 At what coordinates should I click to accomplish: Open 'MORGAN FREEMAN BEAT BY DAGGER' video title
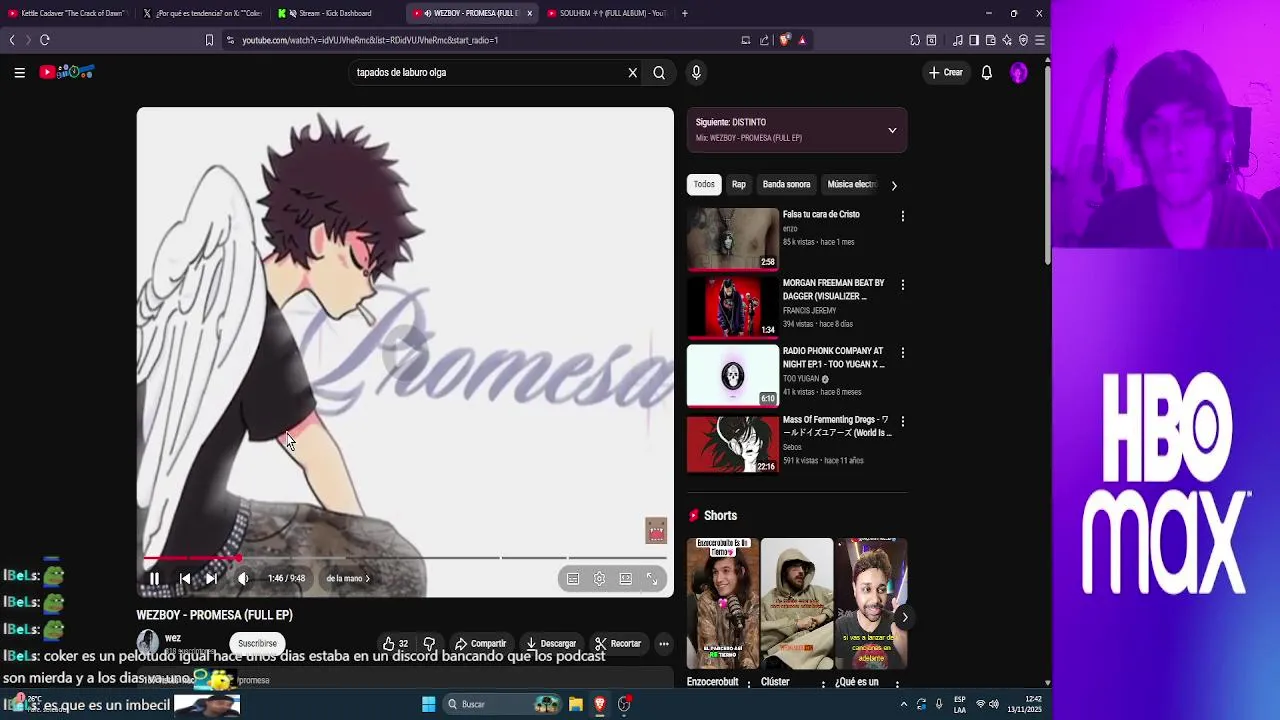[x=833, y=289]
